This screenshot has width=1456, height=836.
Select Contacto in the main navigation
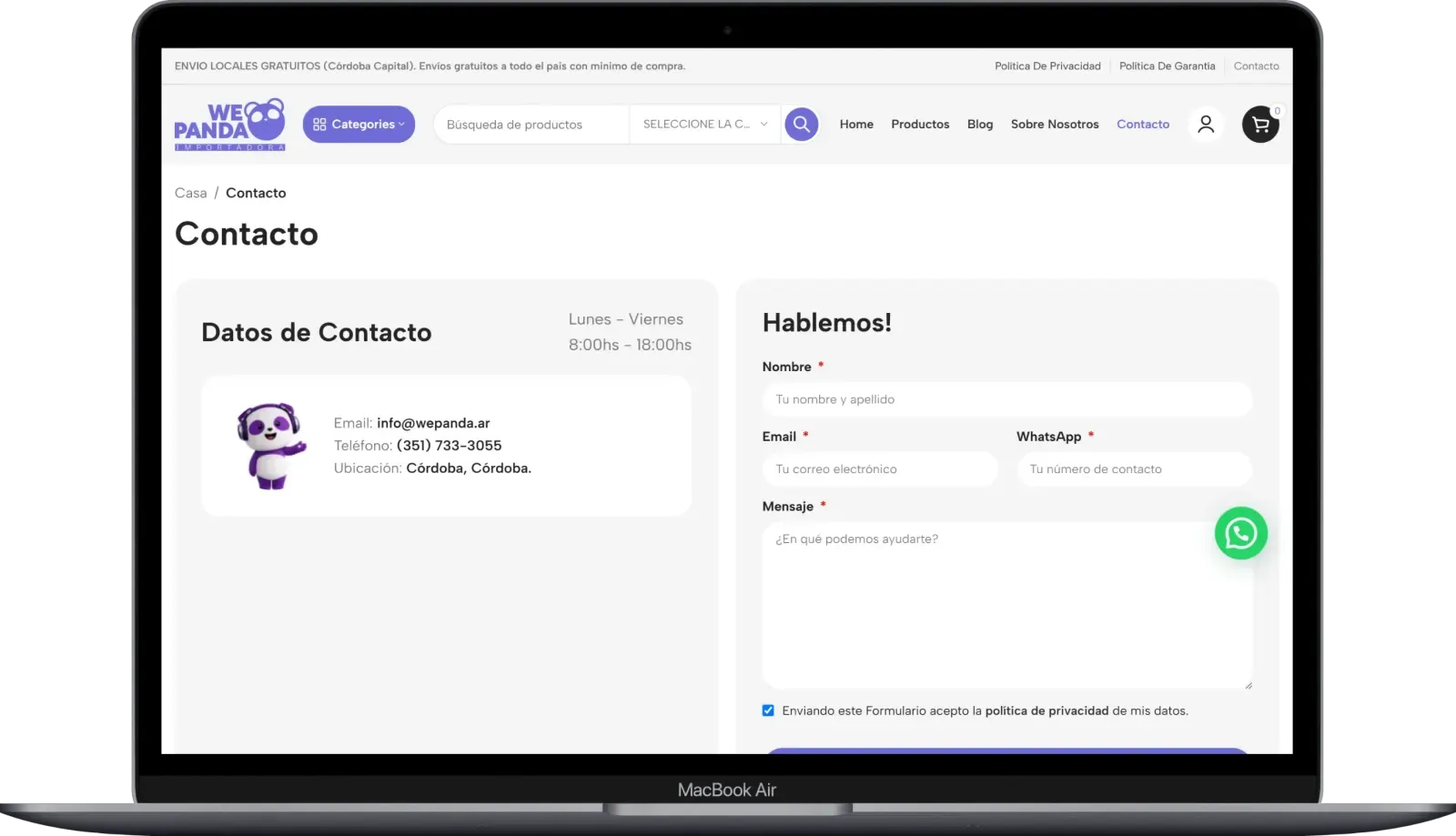(x=1143, y=125)
